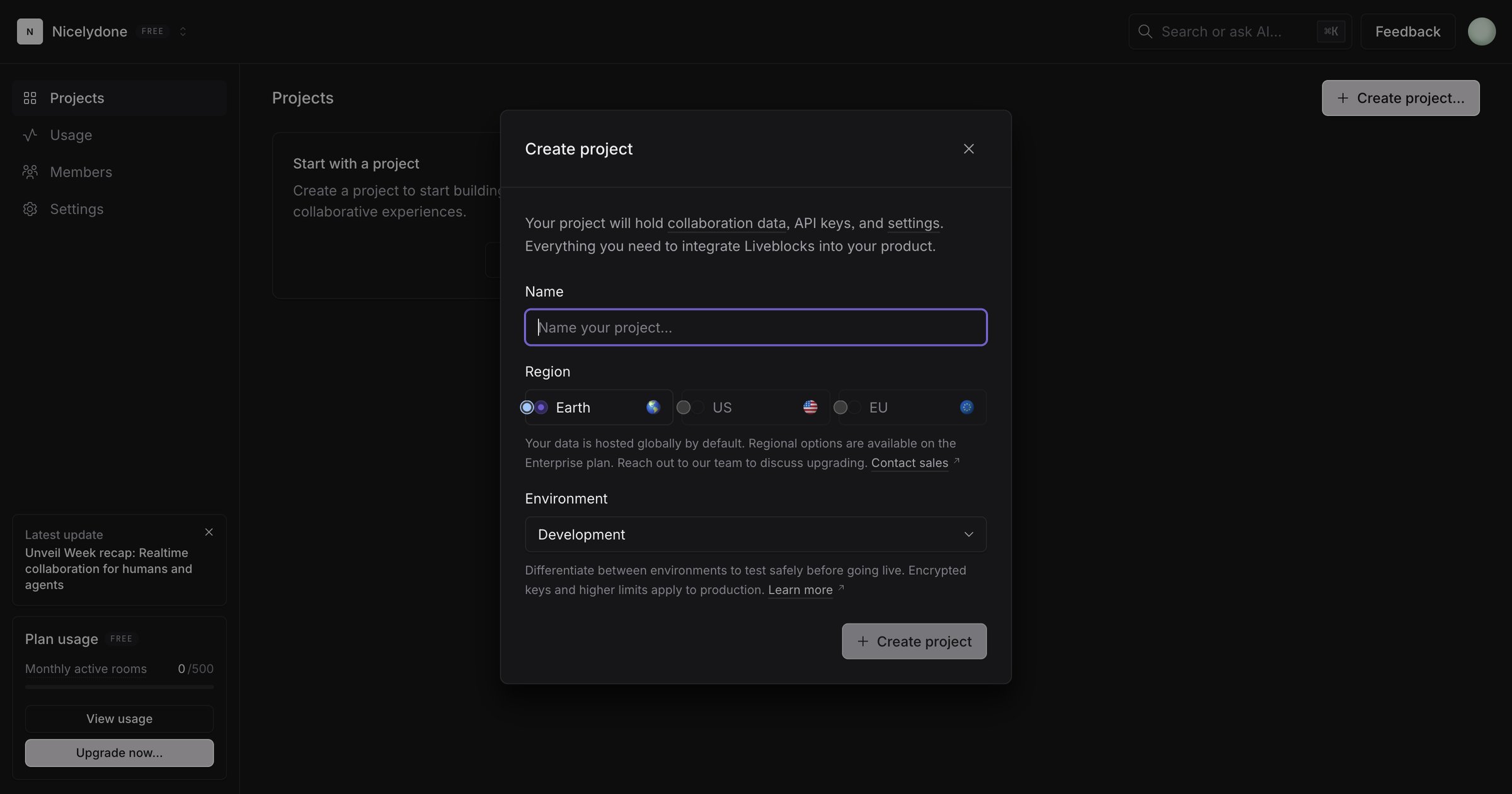This screenshot has height=794, width=1512.
Task: Click the ⌘K shortcut badge
Action: click(x=1331, y=32)
